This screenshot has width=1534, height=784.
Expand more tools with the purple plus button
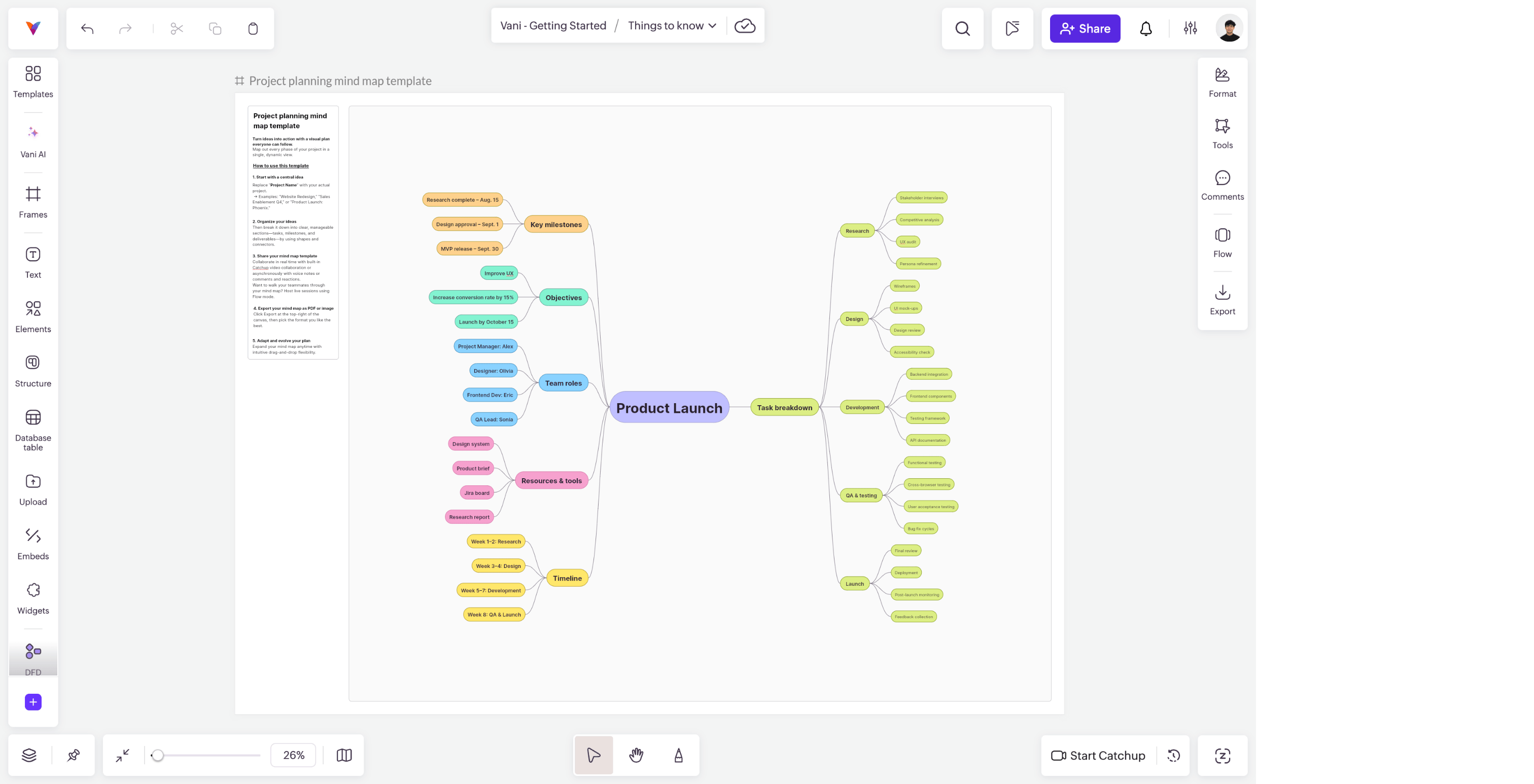point(33,702)
